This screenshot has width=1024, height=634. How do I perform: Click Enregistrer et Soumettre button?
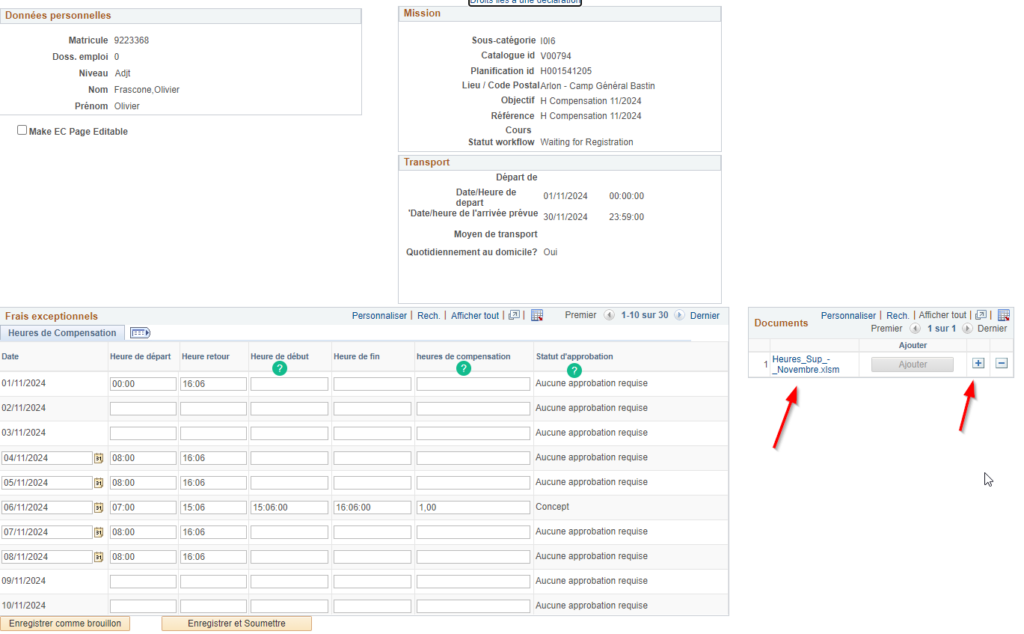(x=237, y=623)
